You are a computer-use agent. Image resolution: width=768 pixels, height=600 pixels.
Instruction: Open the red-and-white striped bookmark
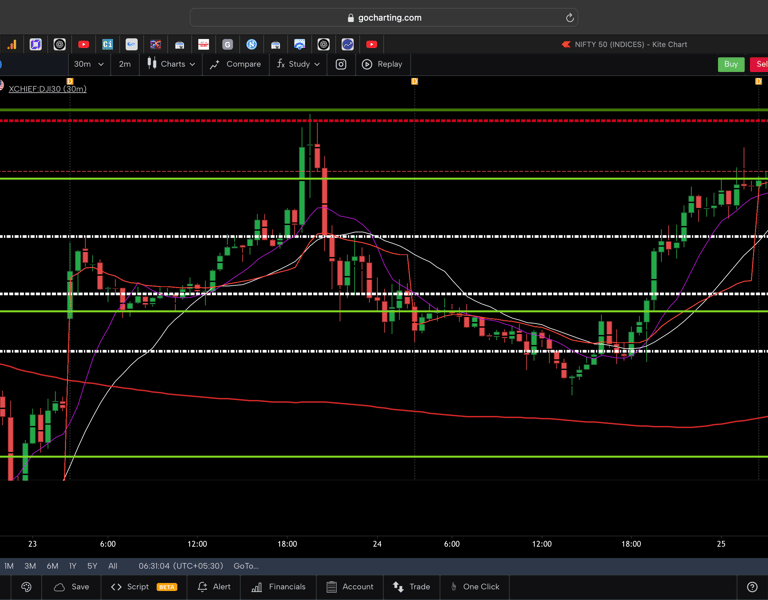pyautogui.click(x=203, y=45)
